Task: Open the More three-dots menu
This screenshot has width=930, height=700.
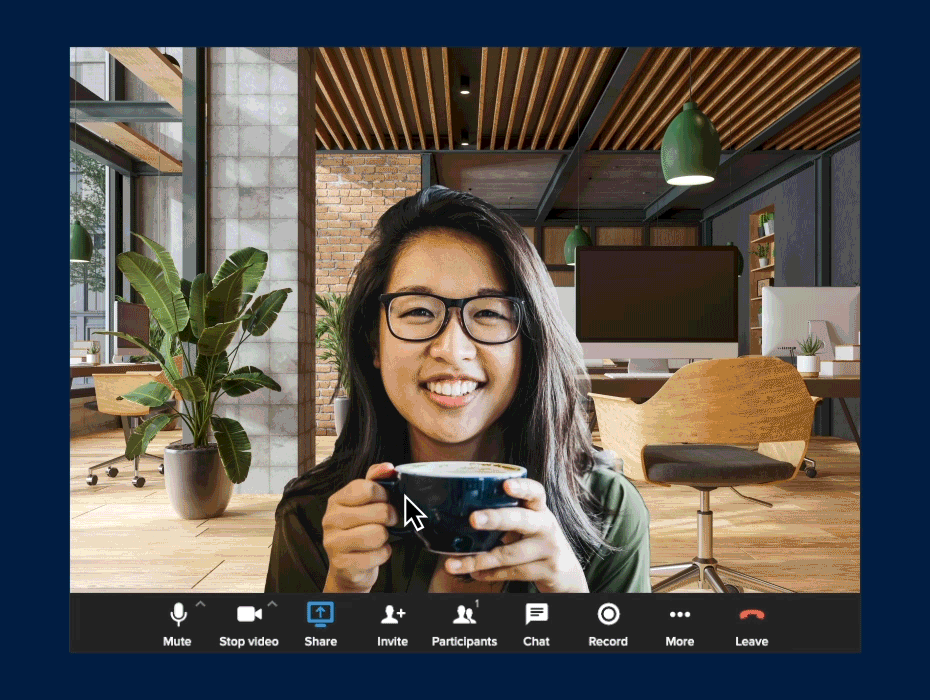Action: 680,614
